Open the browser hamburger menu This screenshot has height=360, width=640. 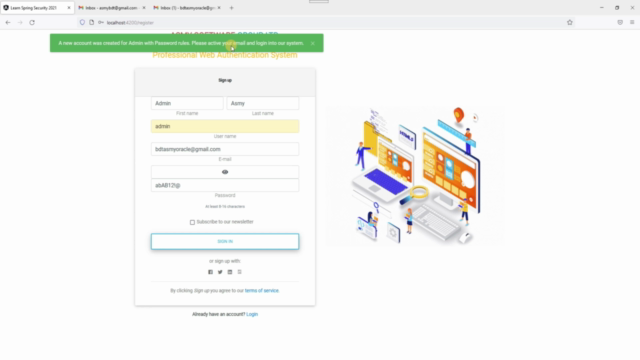pos(632,22)
